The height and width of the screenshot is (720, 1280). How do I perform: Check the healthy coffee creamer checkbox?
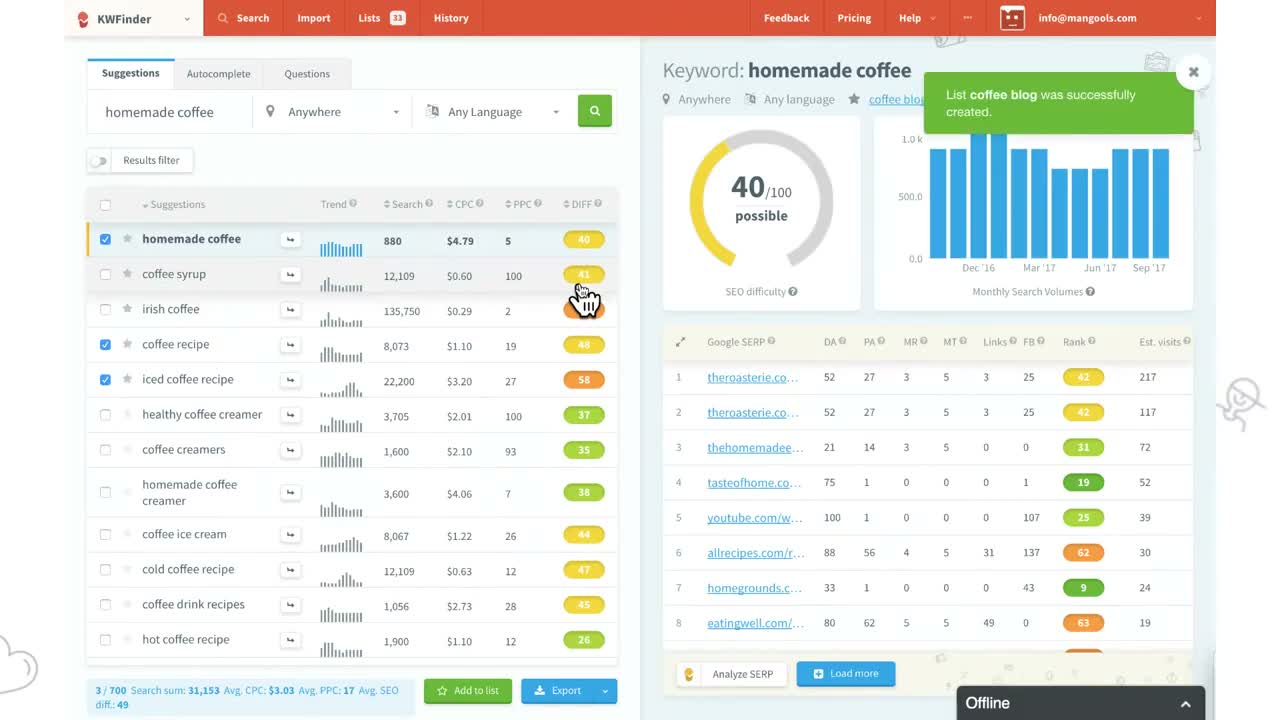coord(105,414)
